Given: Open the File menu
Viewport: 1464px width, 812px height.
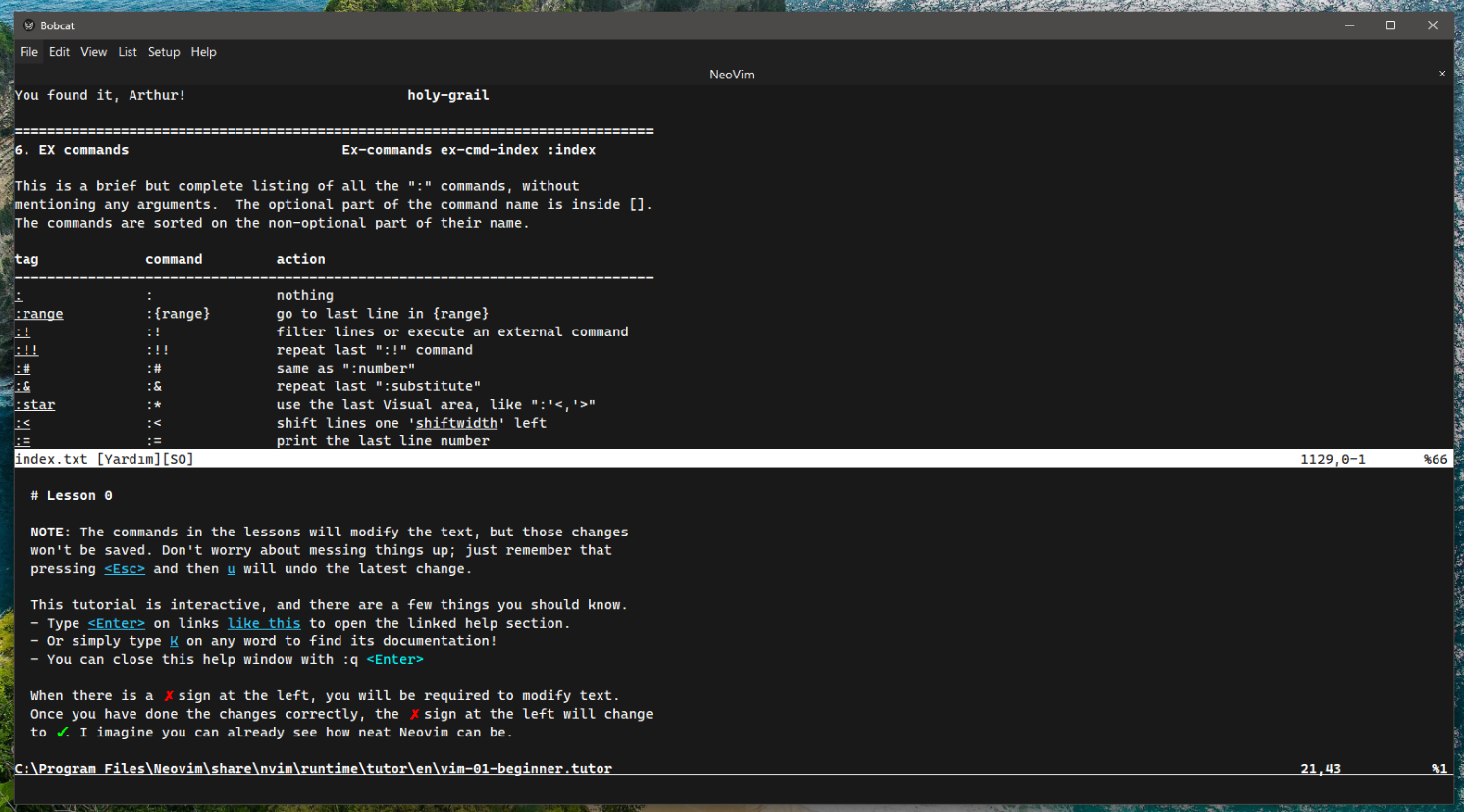Looking at the screenshot, I should pyautogui.click(x=29, y=52).
